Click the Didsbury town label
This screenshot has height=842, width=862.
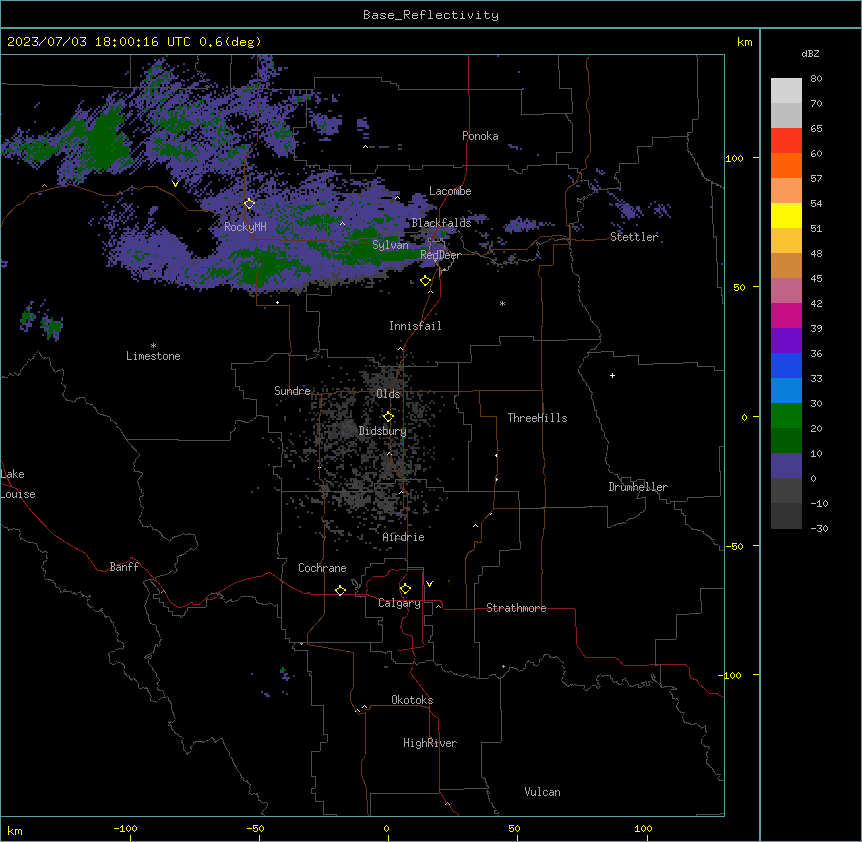click(x=382, y=431)
